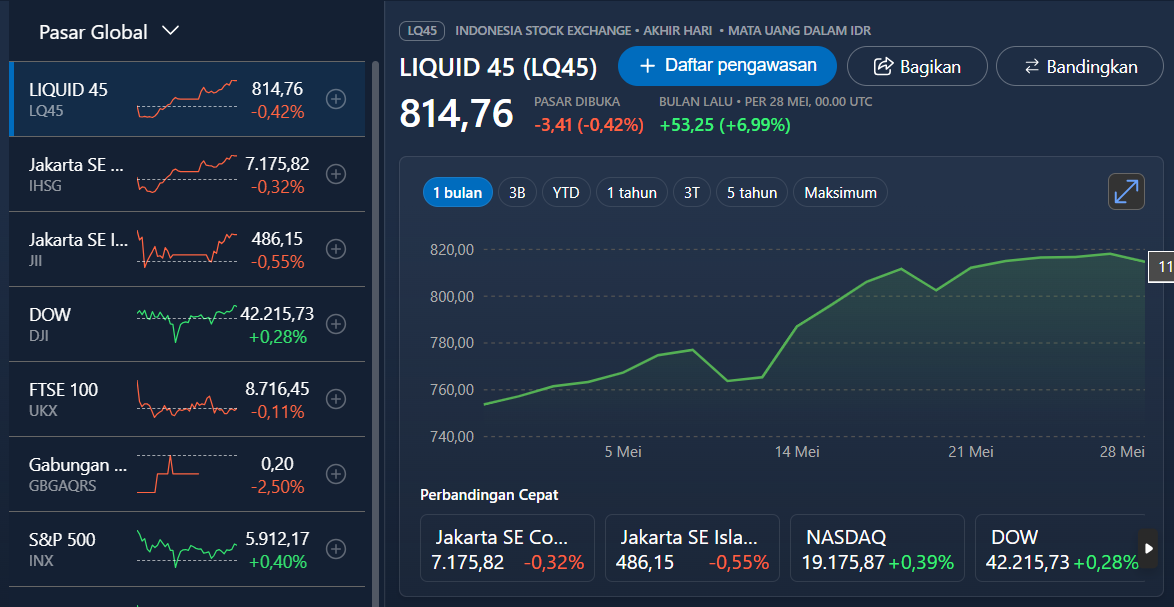Viewport: 1174px width, 607px height.
Task: Click plus icon beside Jakarta SE IHSG row
Action: pyautogui.click(x=336, y=174)
